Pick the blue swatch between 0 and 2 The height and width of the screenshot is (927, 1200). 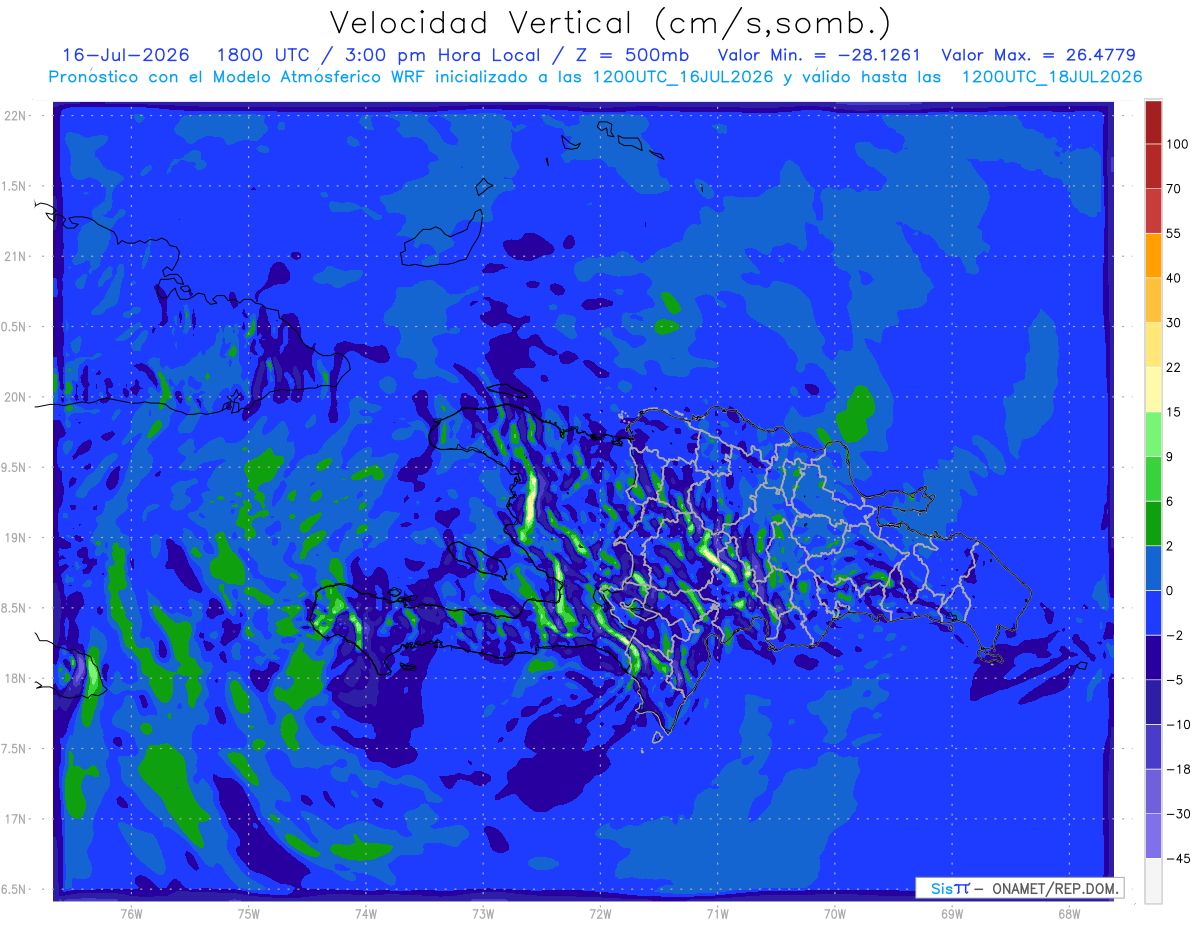click(1153, 568)
